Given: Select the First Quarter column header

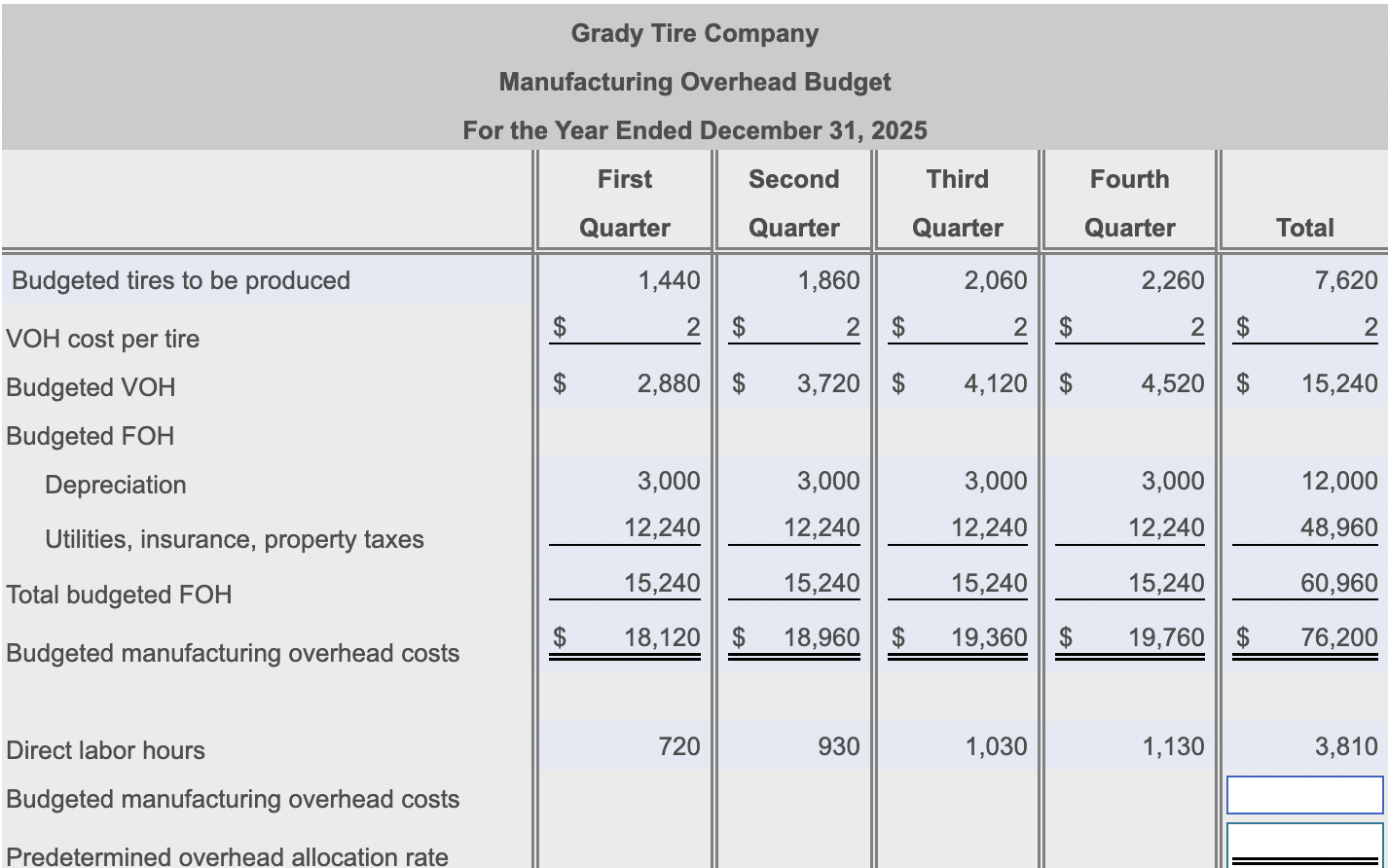Looking at the screenshot, I should pos(624,202).
